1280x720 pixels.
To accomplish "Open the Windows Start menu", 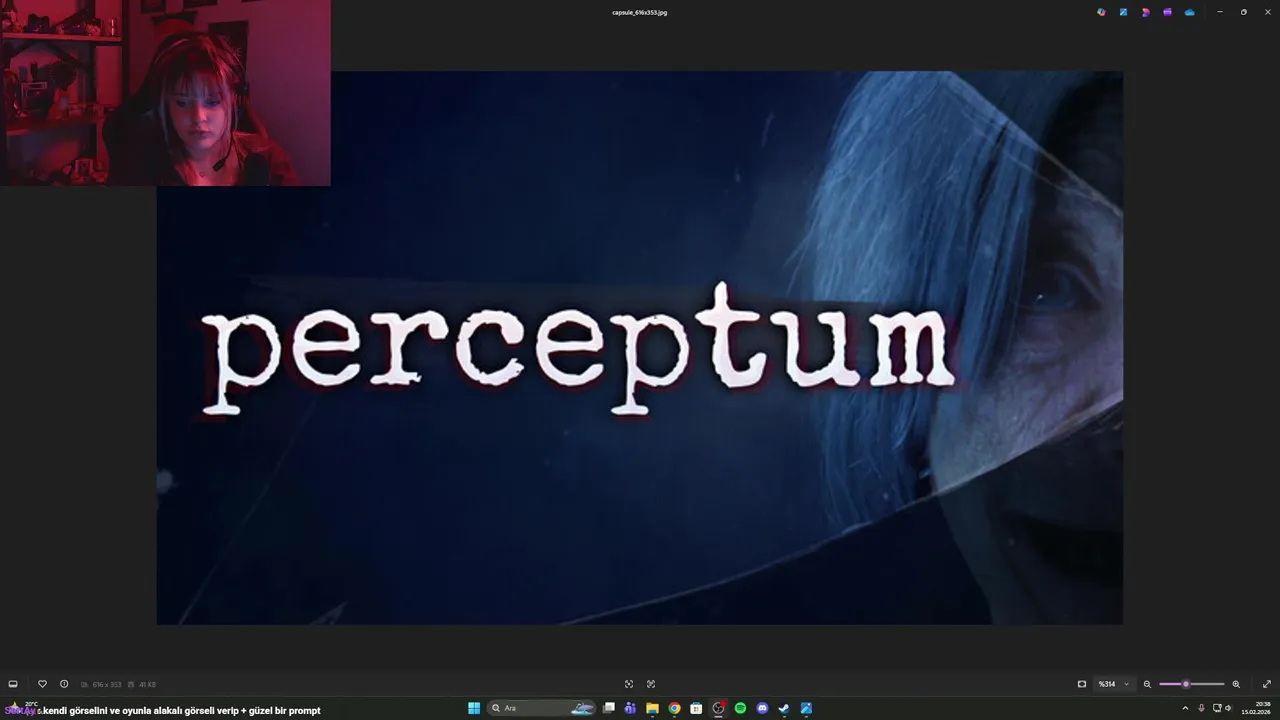I will coord(474,708).
